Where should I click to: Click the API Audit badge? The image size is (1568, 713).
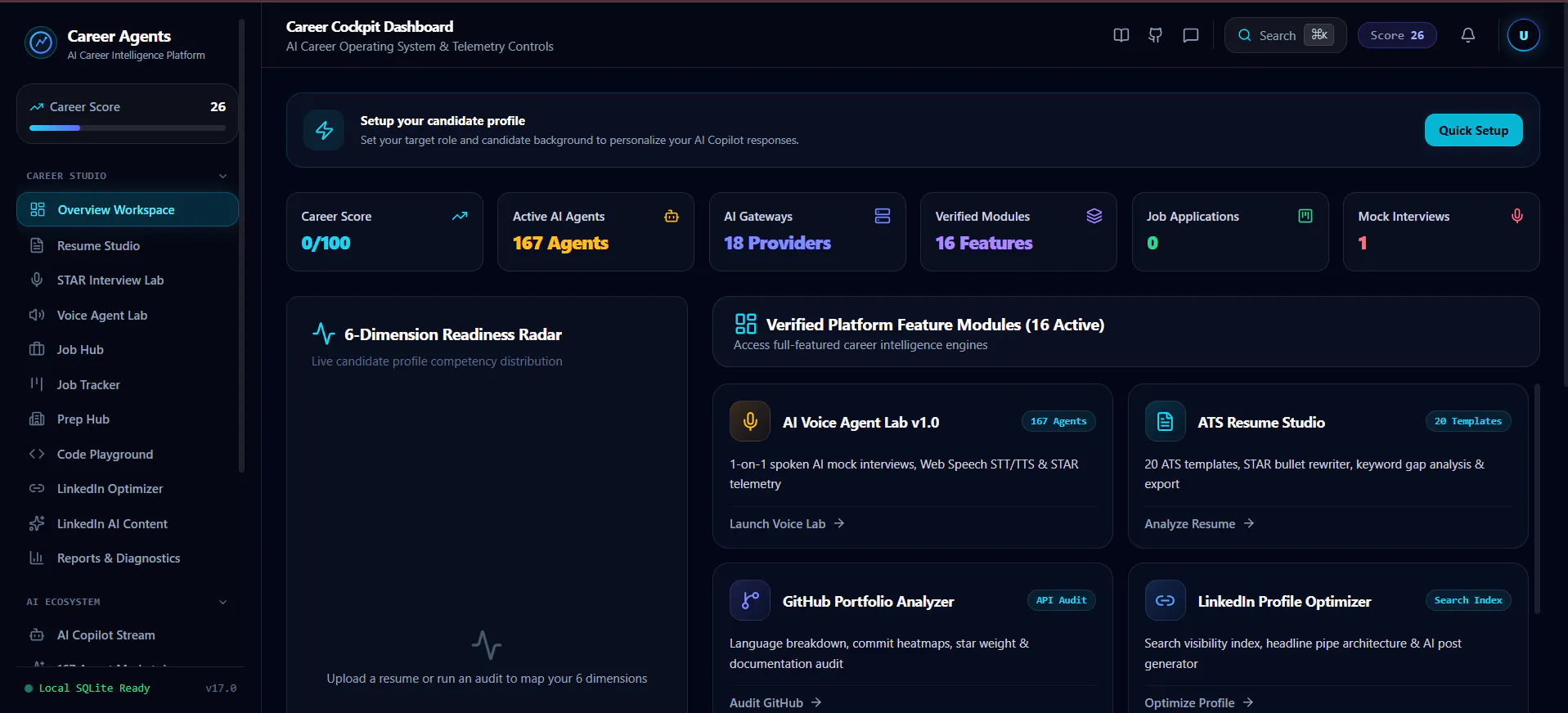click(1061, 600)
